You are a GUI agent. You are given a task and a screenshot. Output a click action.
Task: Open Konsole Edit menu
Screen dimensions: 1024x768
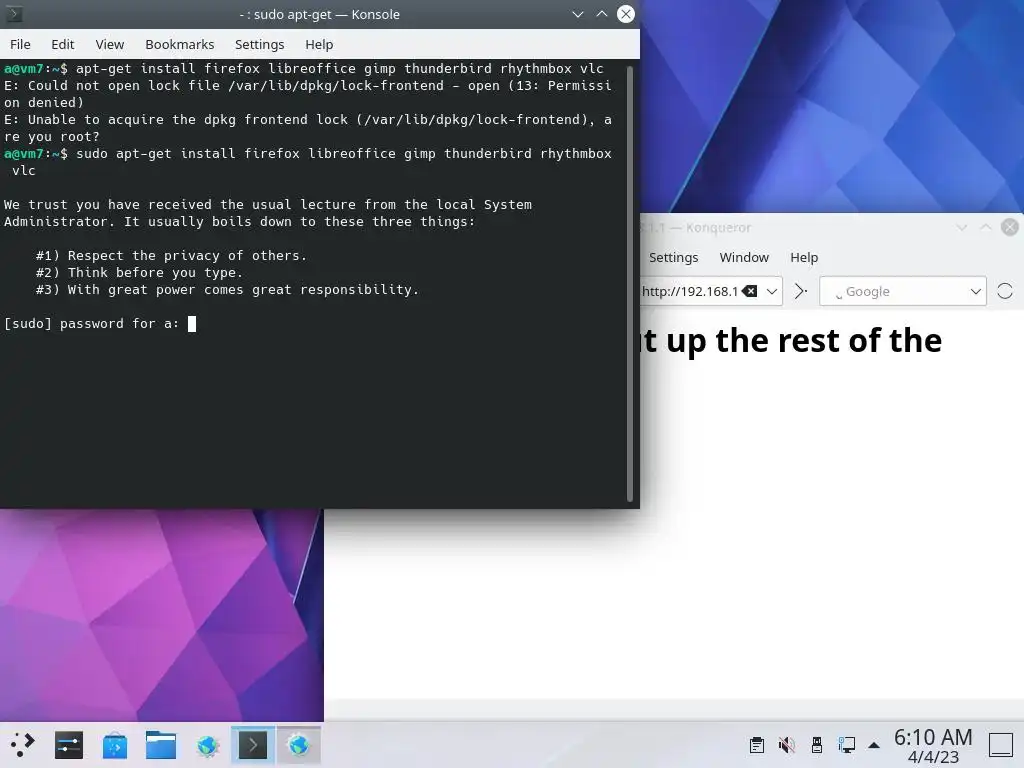(63, 44)
